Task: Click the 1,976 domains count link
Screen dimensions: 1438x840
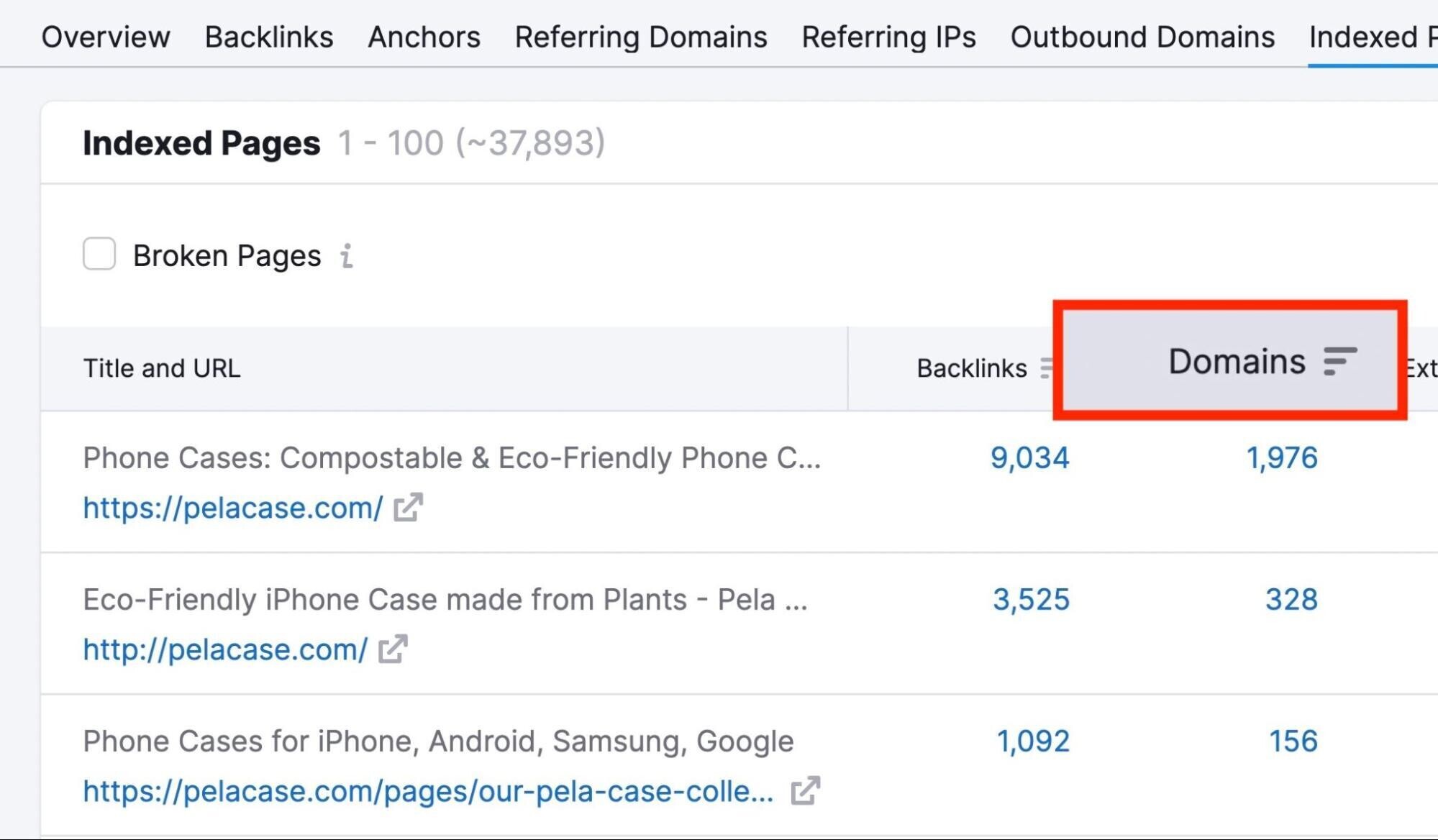Action: (x=1280, y=458)
